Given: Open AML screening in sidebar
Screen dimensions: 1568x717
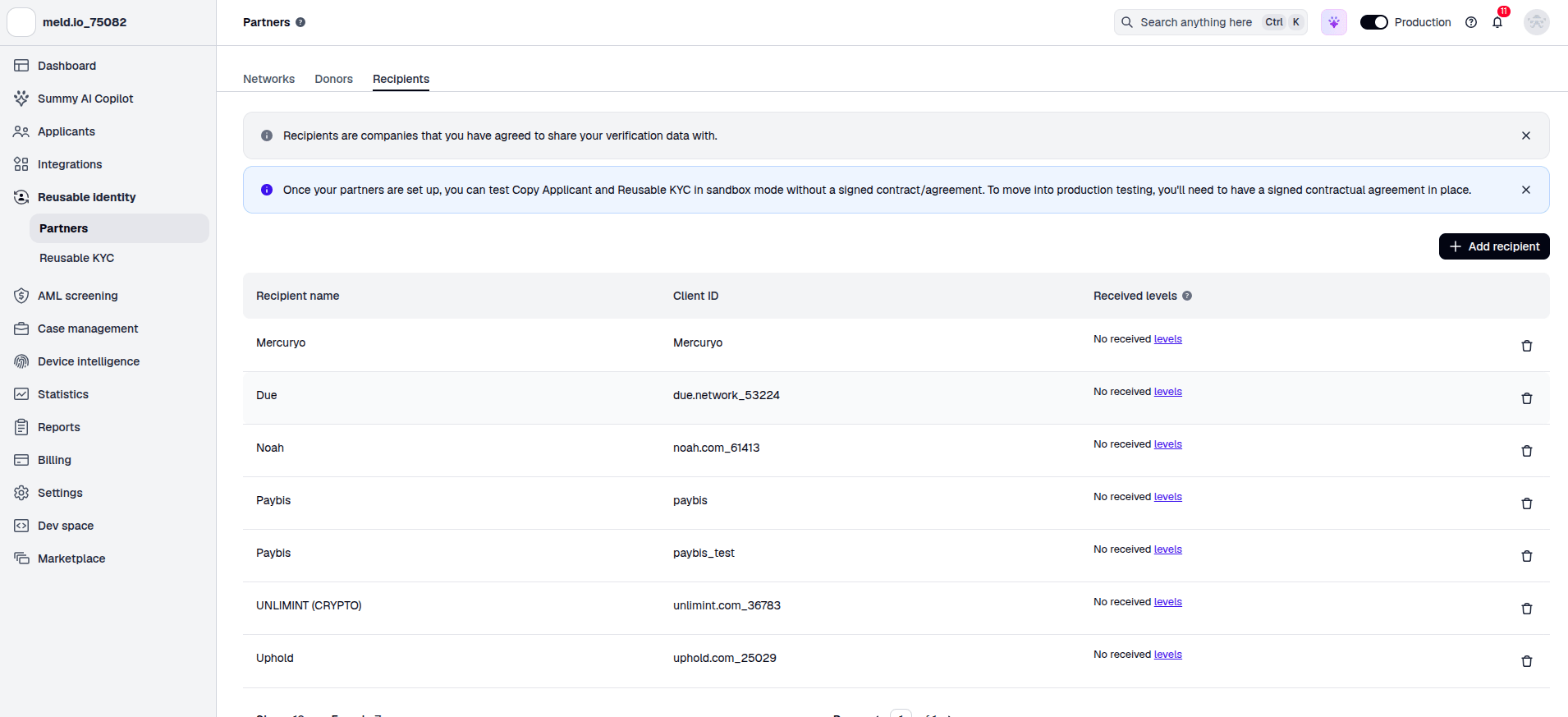Looking at the screenshot, I should click(77, 296).
